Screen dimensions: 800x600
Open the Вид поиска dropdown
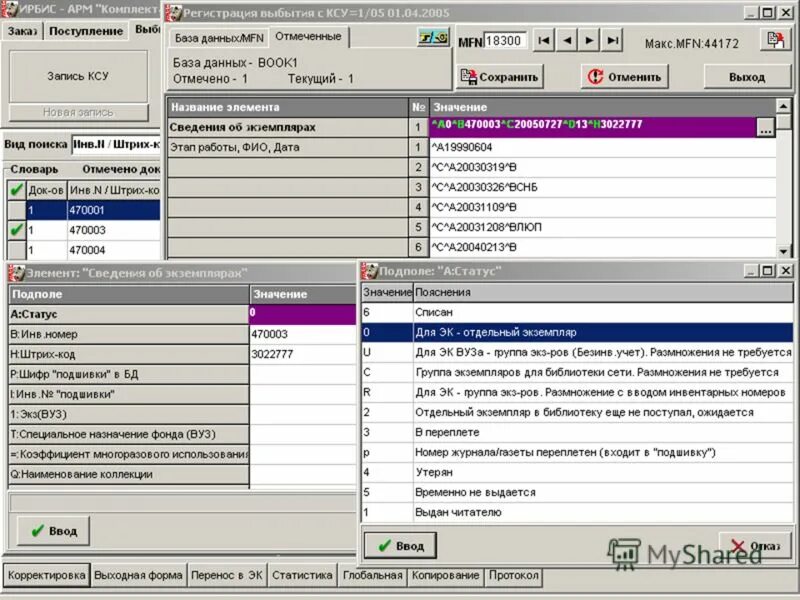click(x=116, y=144)
